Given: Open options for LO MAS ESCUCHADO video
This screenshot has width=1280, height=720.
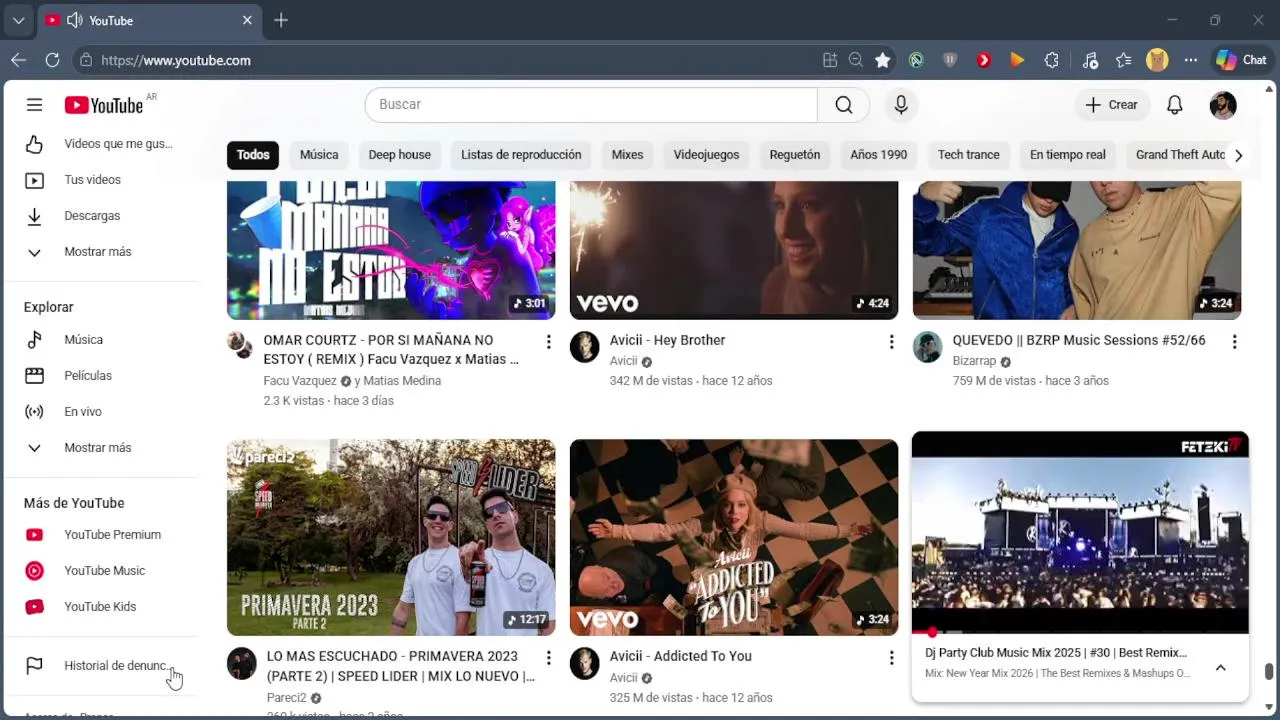Looking at the screenshot, I should click(x=548, y=658).
